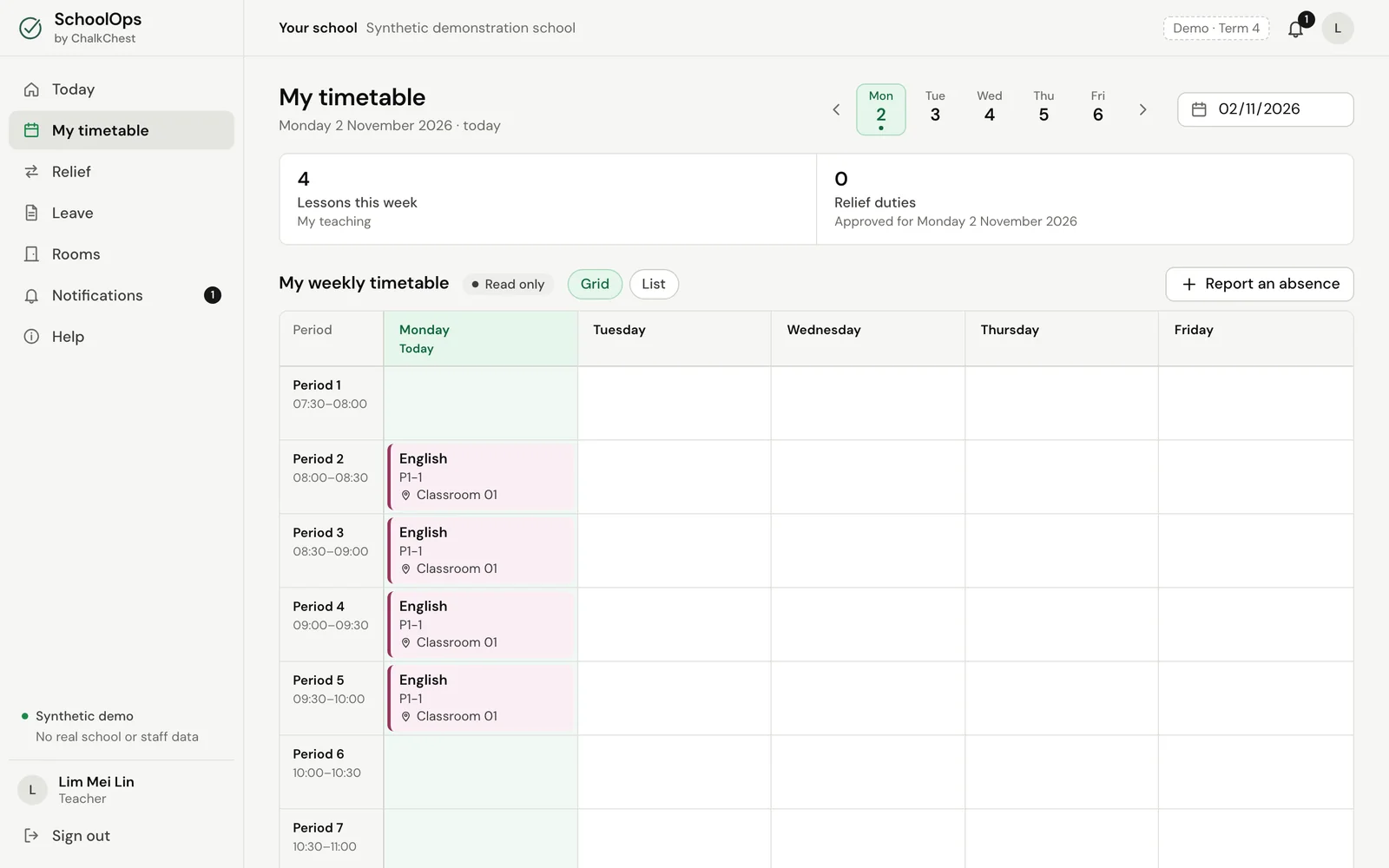Viewport: 1389px width, 868px height.
Task: Open the user avatar in top bar
Action: pos(1338,29)
